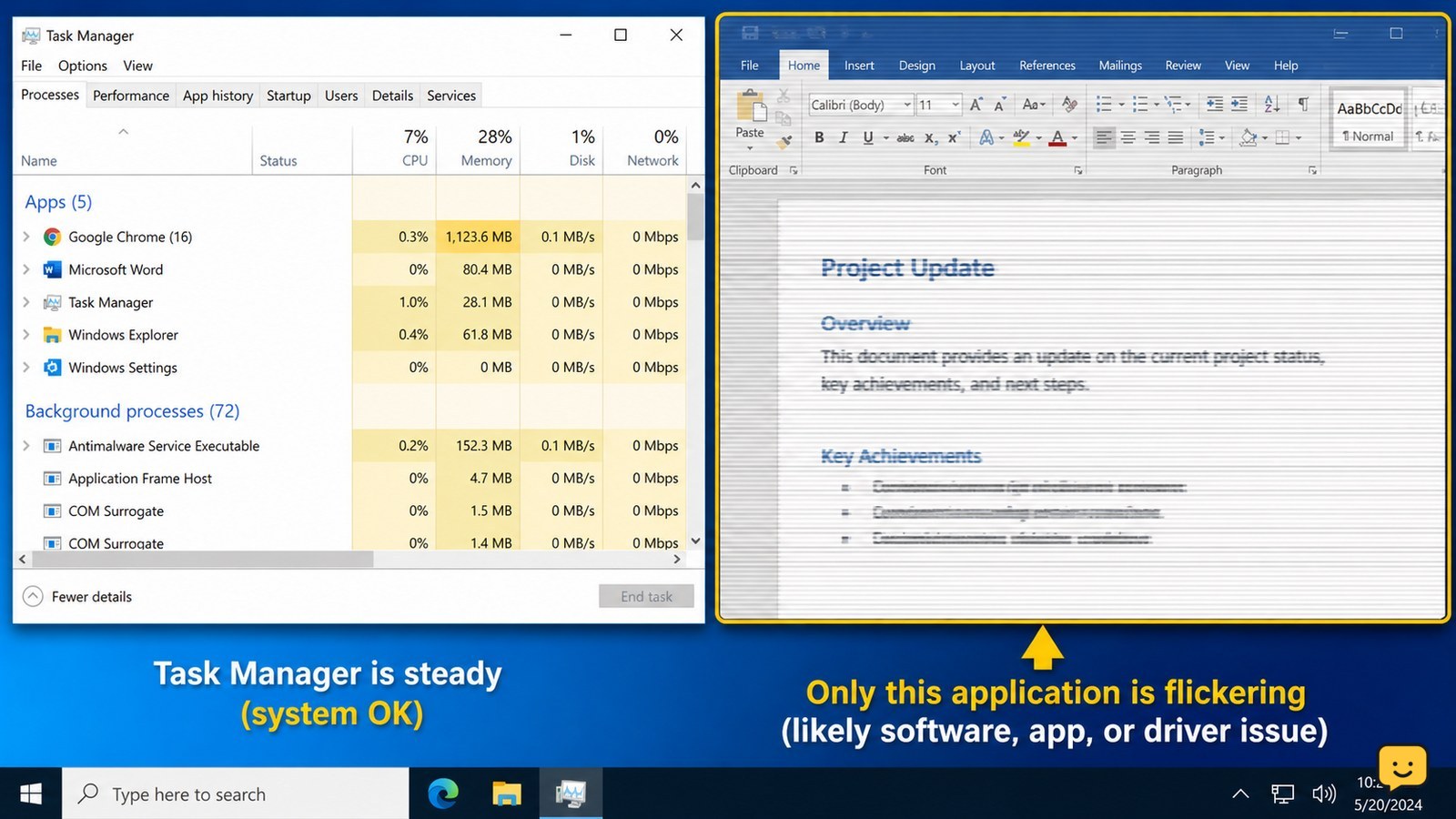Viewport: 1456px width, 819px height.
Task: Align text right in Word
Action: [1152, 137]
